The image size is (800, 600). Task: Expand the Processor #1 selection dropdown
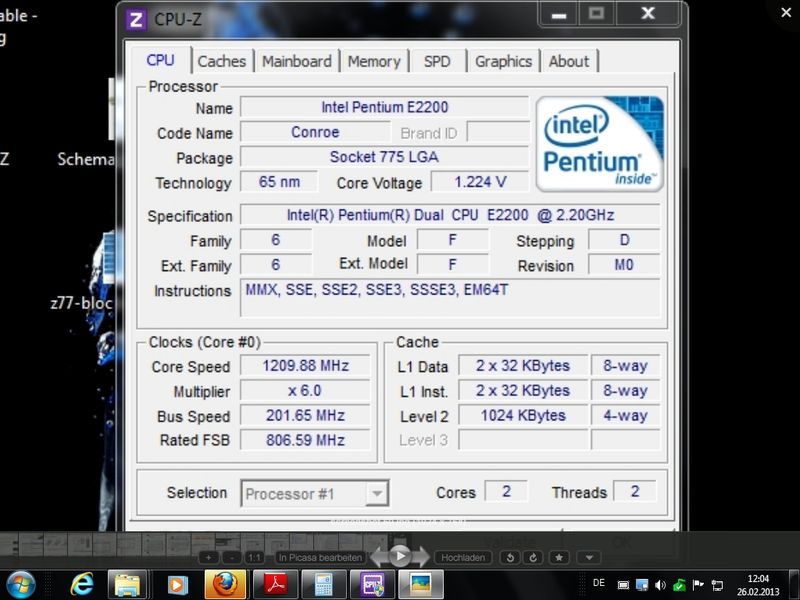point(376,493)
